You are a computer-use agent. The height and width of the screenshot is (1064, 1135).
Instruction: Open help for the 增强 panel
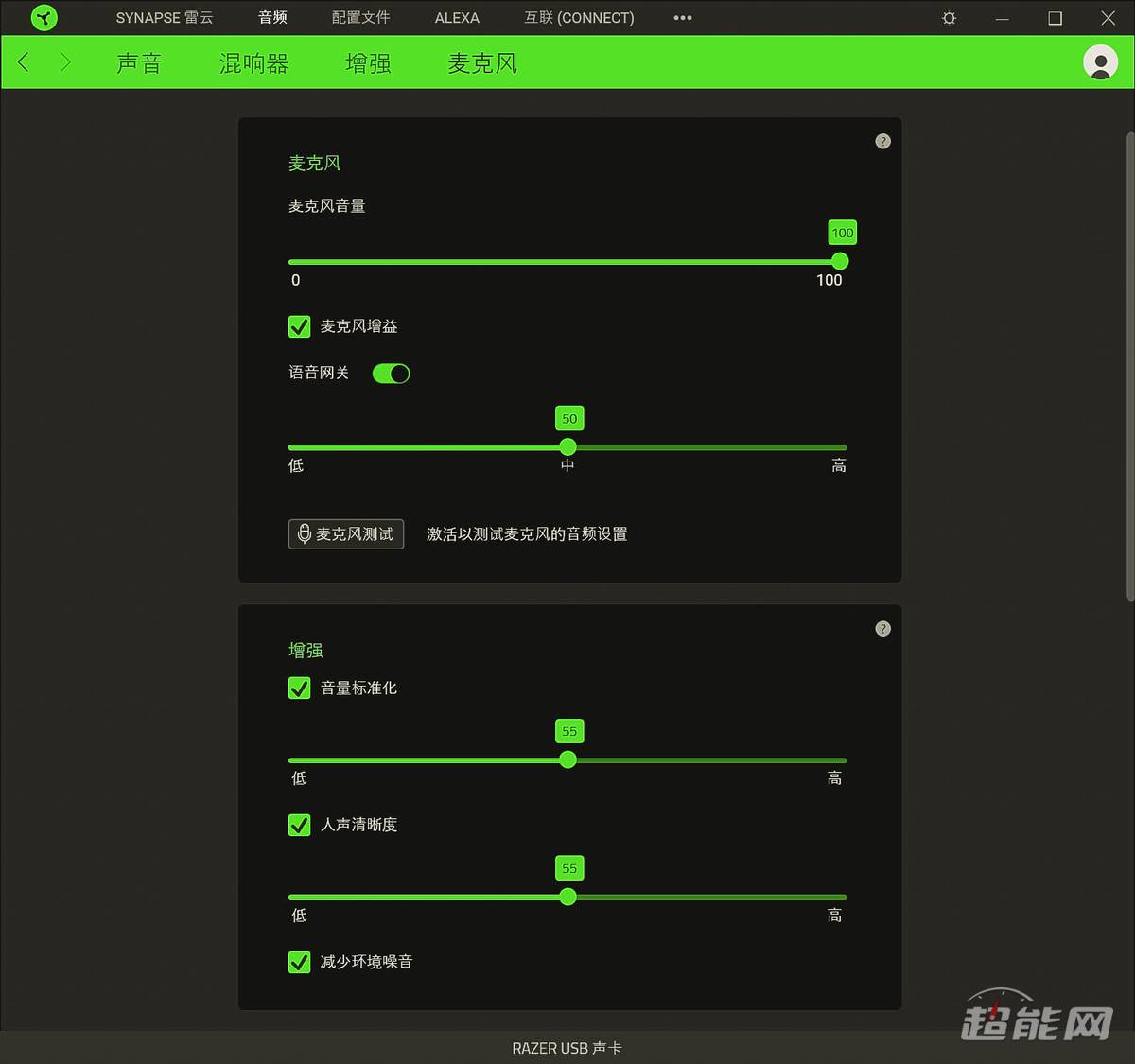coord(882,629)
